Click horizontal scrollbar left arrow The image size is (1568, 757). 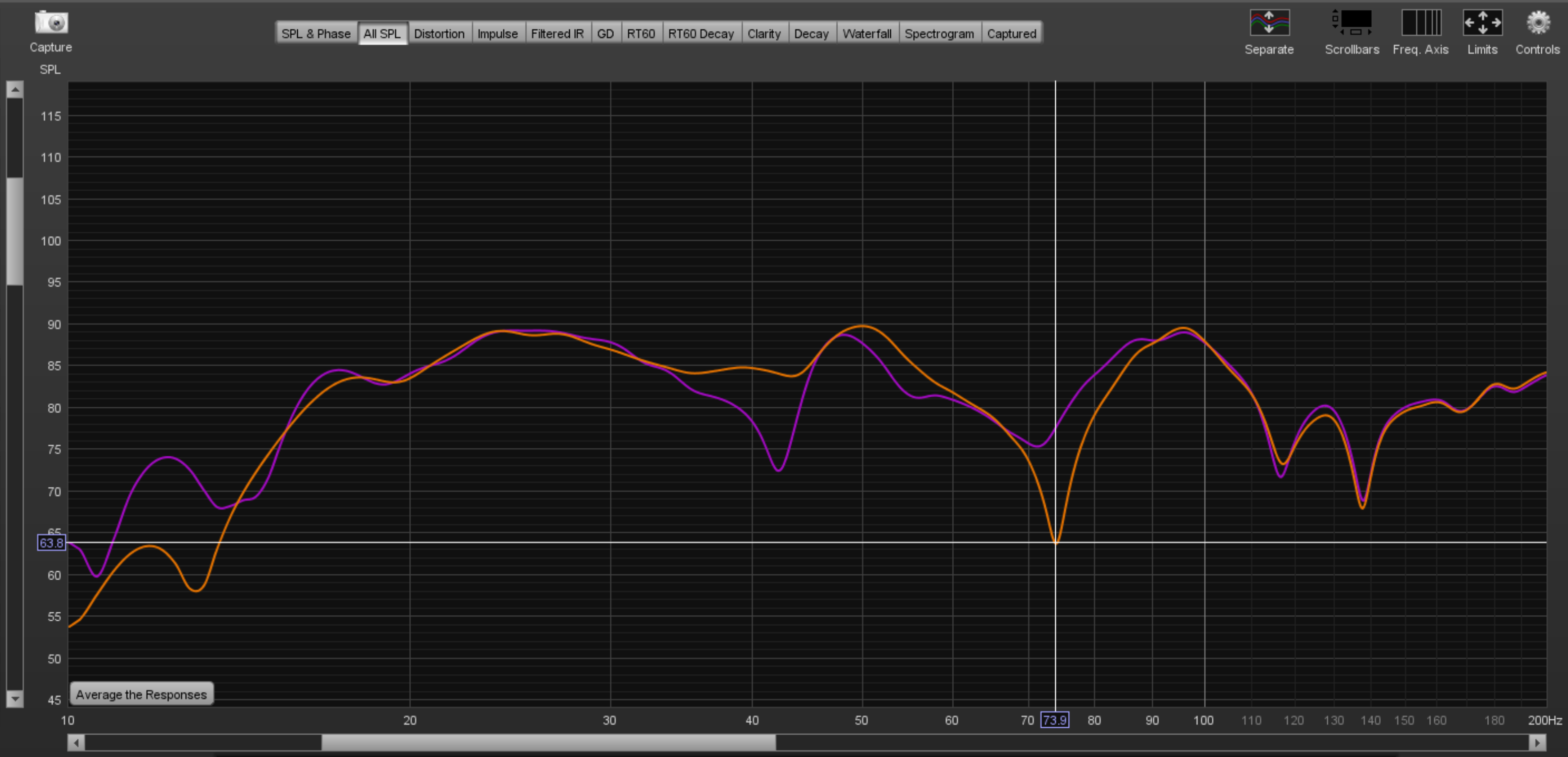coord(76,743)
